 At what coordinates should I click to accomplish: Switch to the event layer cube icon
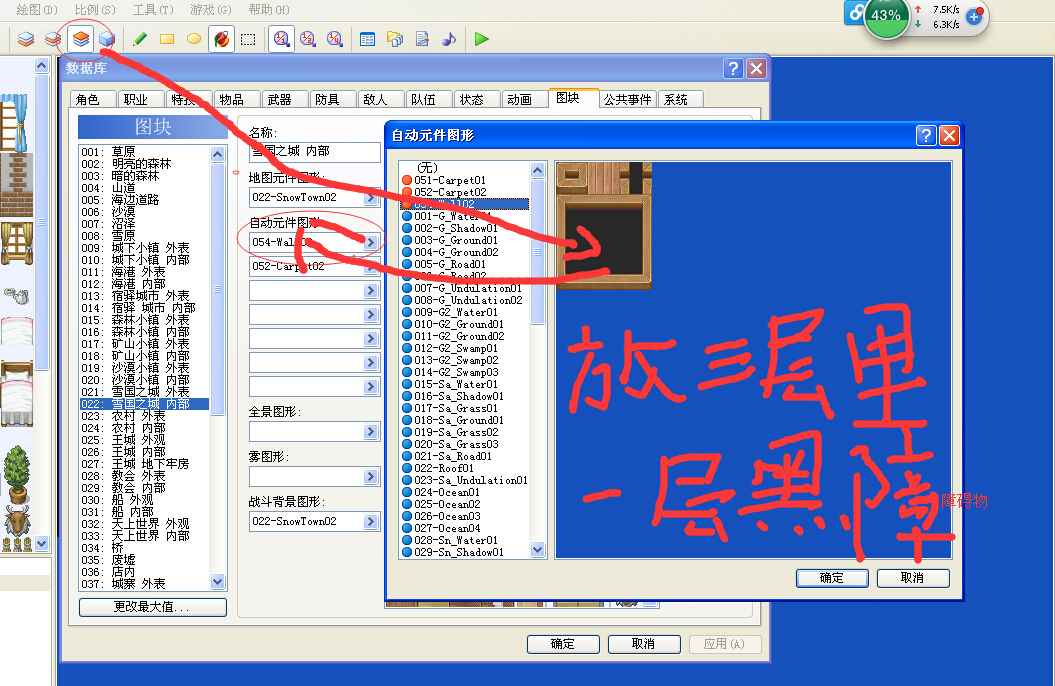click(107, 39)
